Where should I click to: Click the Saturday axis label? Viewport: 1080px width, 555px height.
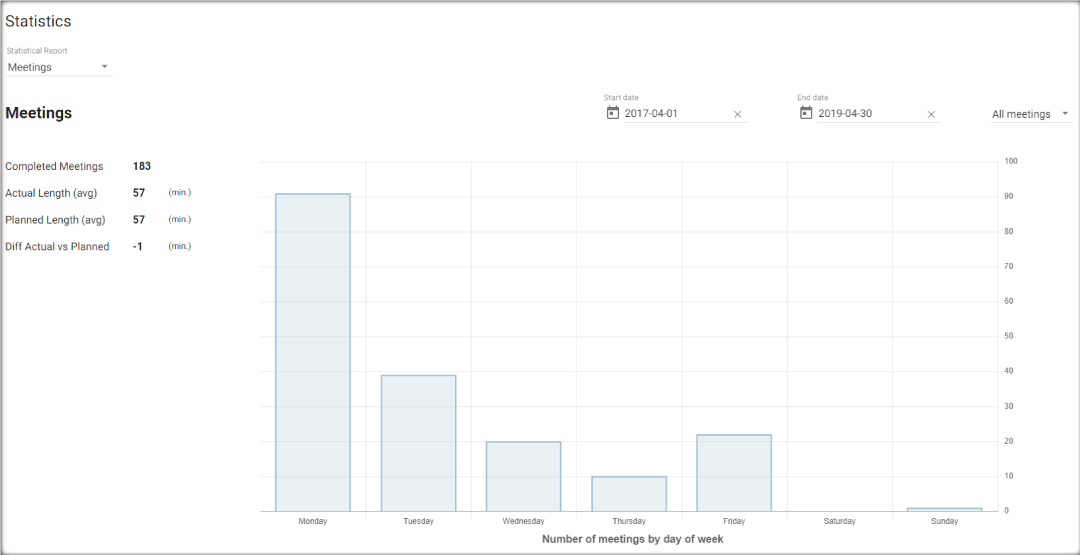(839, 521)
